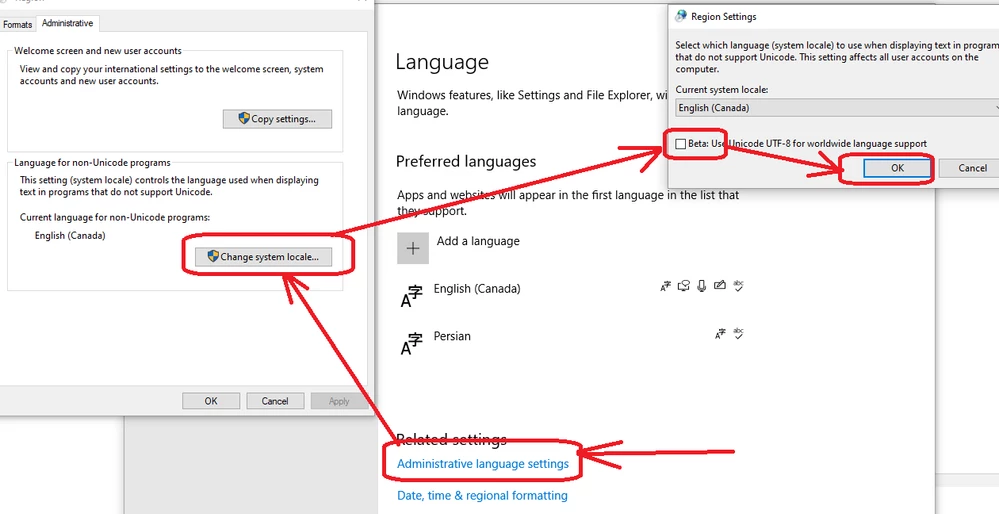Viewport: 999px width, 514px height.
Task: Click the shield icon on Change system locale
Action: (x=213, y=257)
